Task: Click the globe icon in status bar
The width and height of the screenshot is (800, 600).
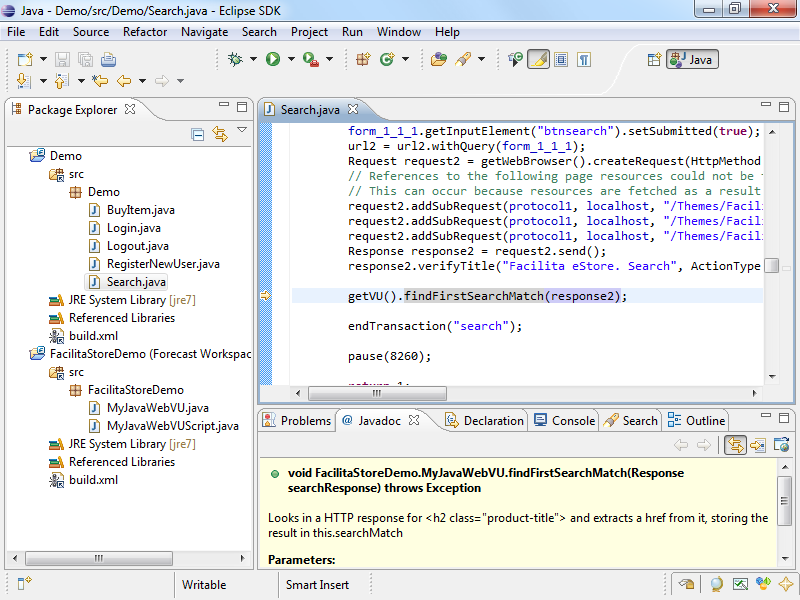Action: click(716, 583)
